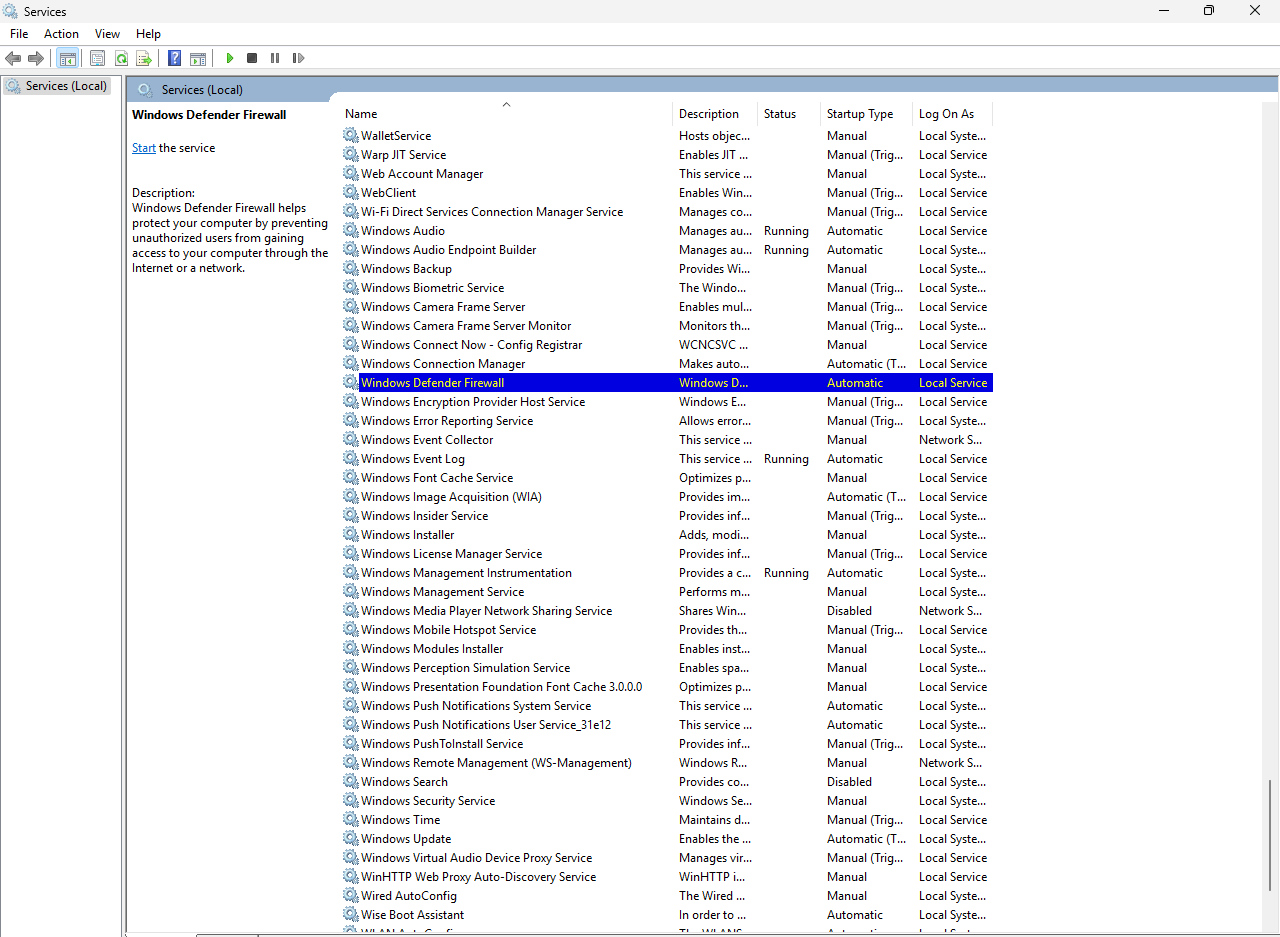This screenshot has width=1280, height=937.
Task: Open the Action menu
Action: (61, 34)
